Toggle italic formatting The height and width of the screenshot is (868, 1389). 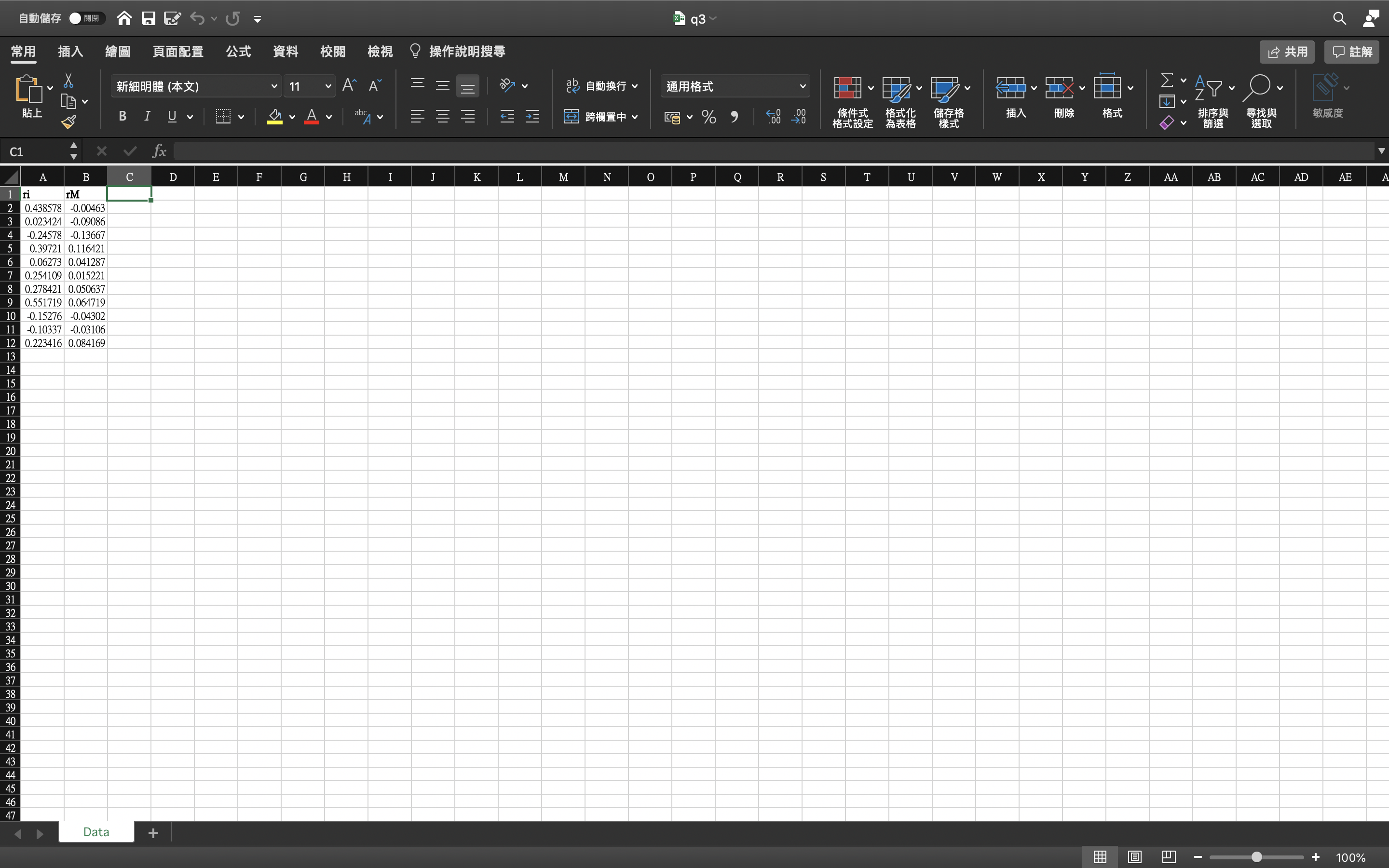point(147,117)
